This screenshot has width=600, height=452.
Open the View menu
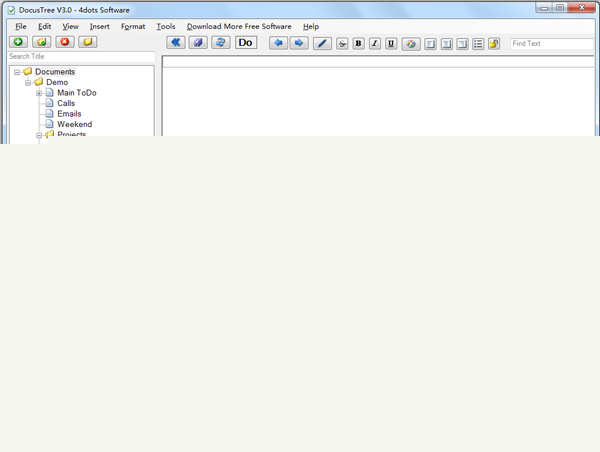pyautogui.click(x=70, y=26)
